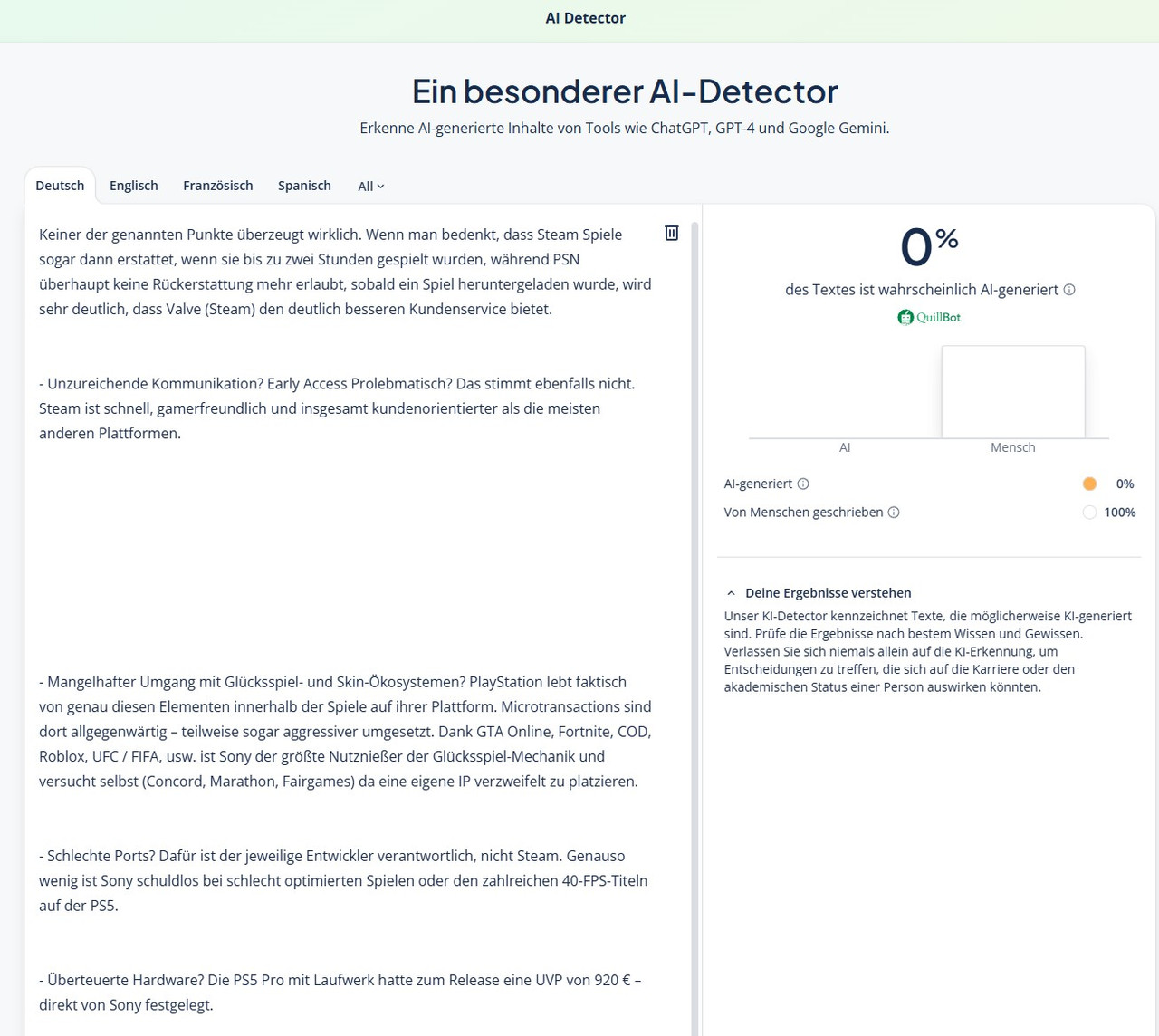1159x1036 pixels.
Task: Click the AI Detector header title
Action: [x=586, y=18]
